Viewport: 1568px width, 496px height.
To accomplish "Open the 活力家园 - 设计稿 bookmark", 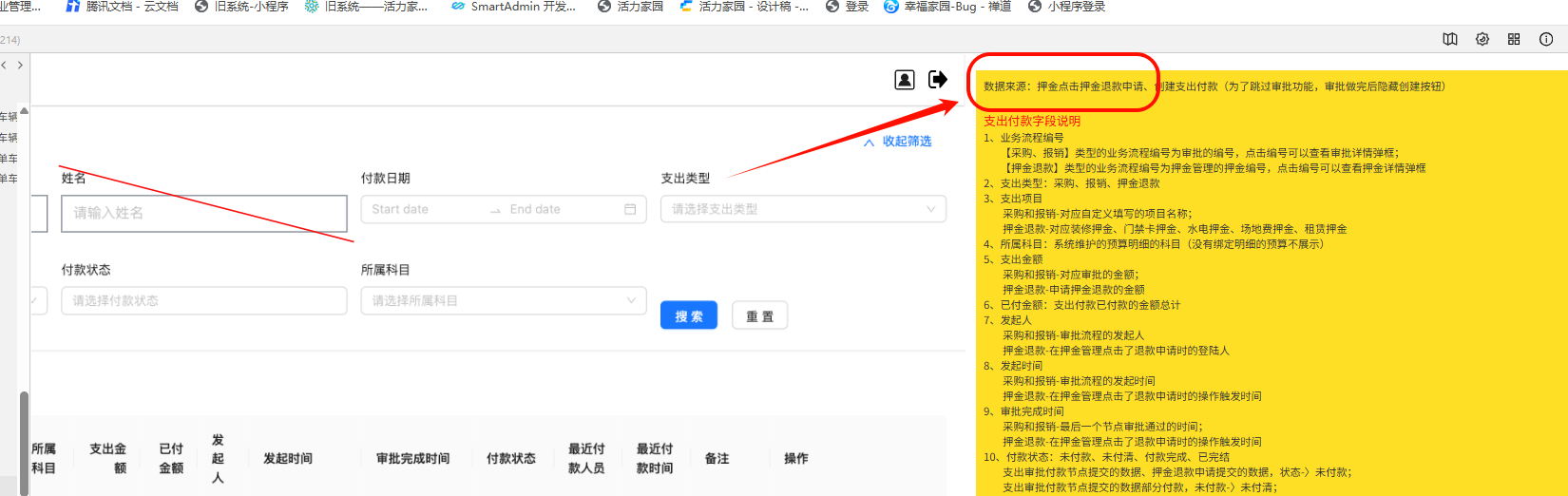I will click(744, 7).
